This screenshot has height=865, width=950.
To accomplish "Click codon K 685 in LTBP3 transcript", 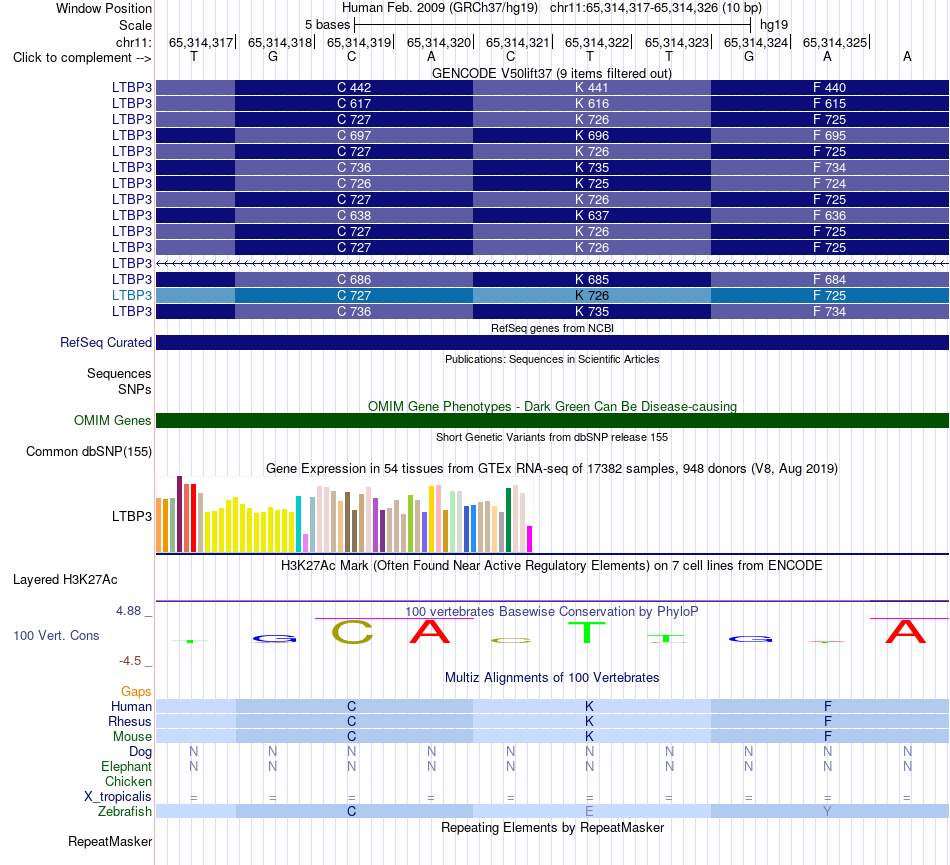I will [591, 280].
